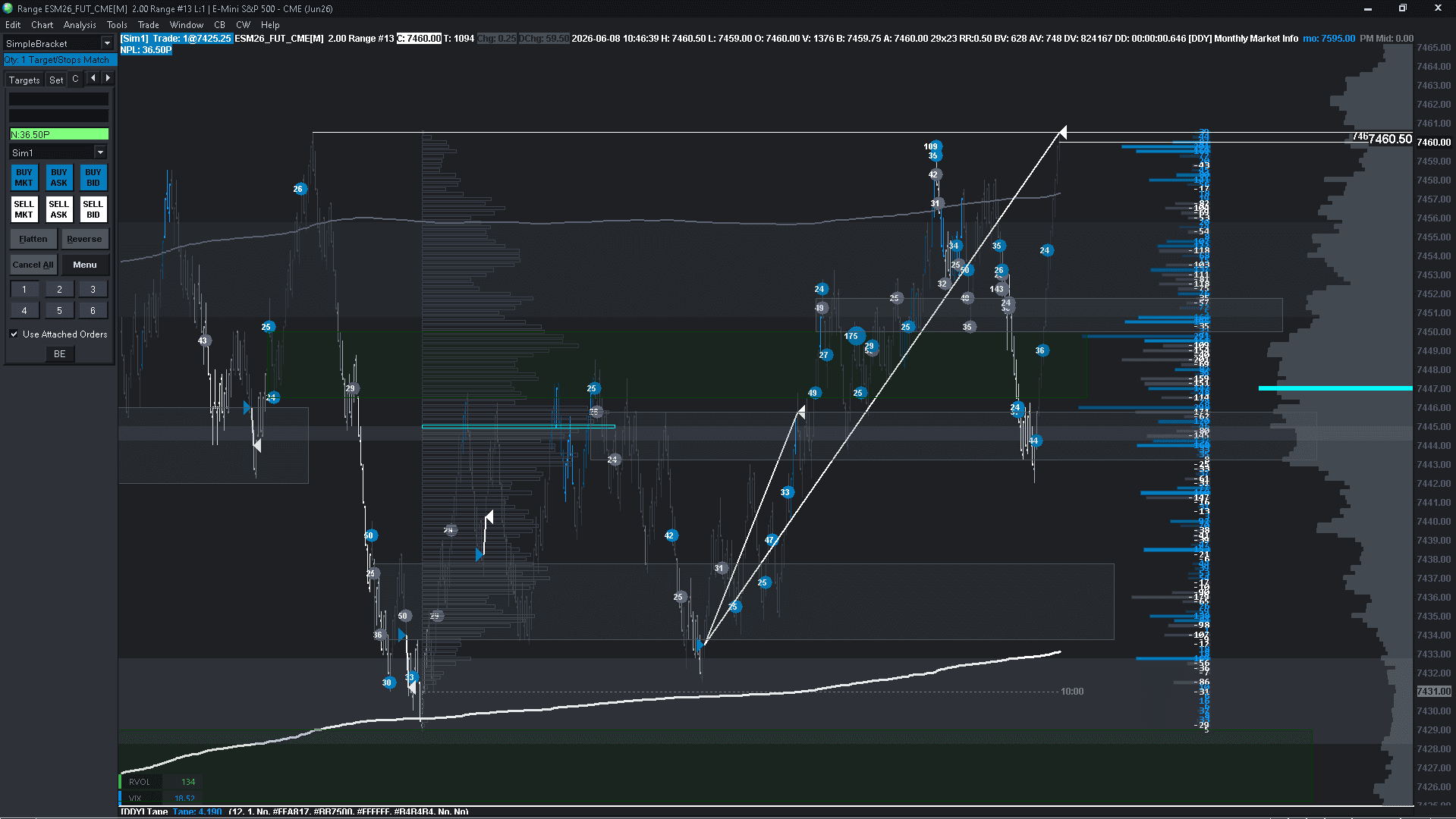Click the Tape: 4.190 status text

pos(197,812)
